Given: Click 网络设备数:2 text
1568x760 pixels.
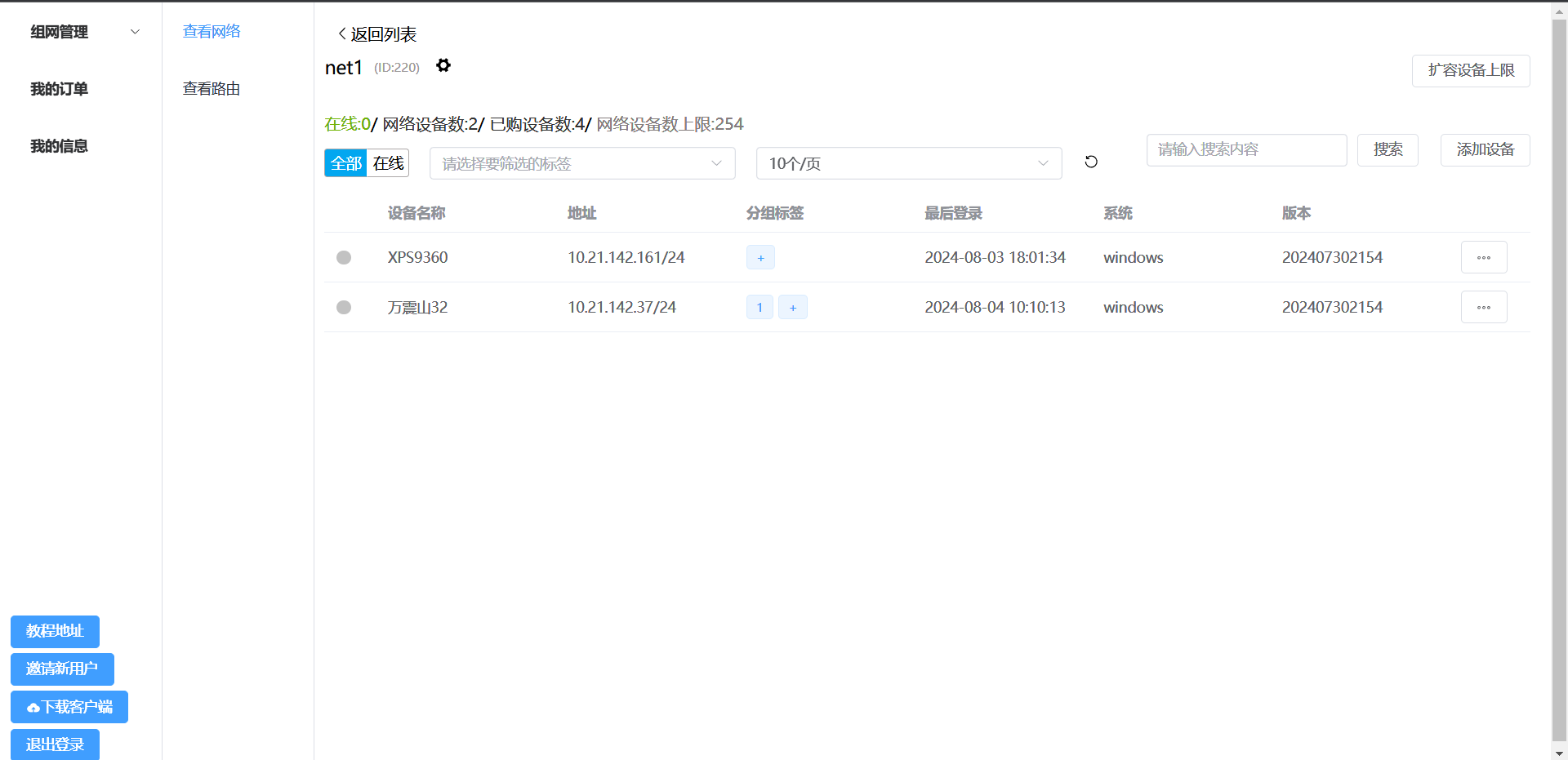Looking at the screenshot, I should point(430,123).
